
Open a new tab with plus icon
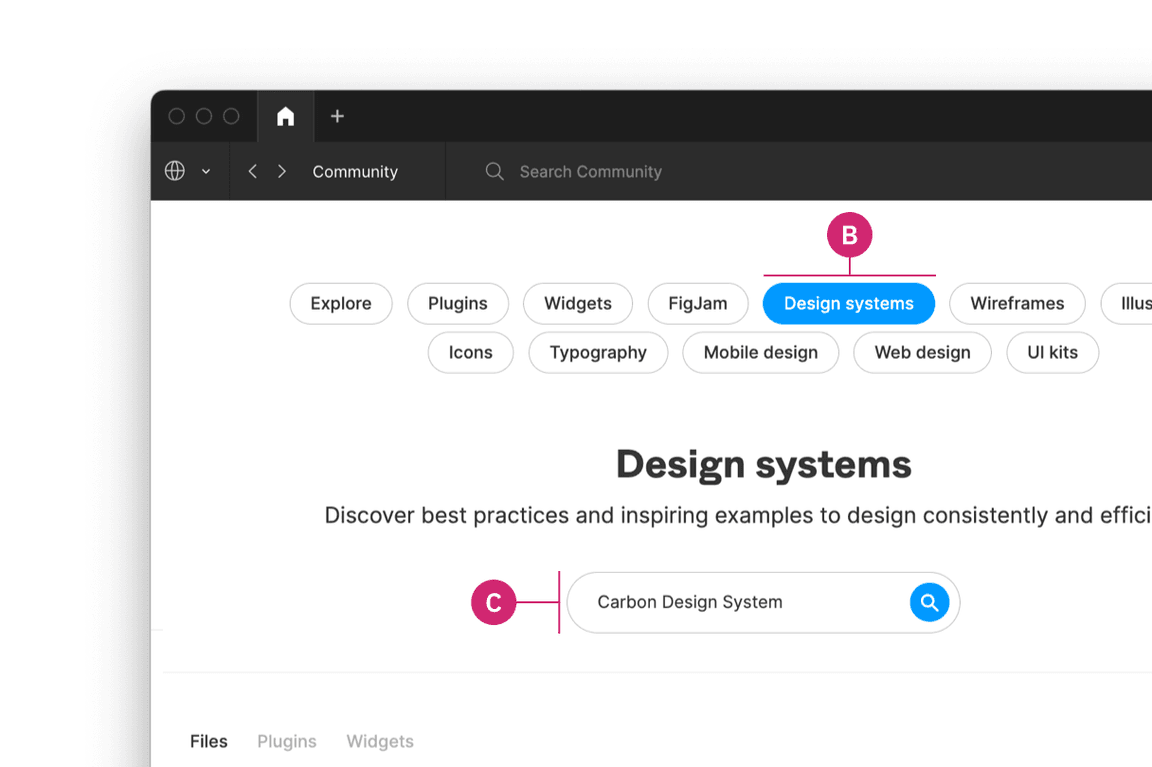click(337, 117)
